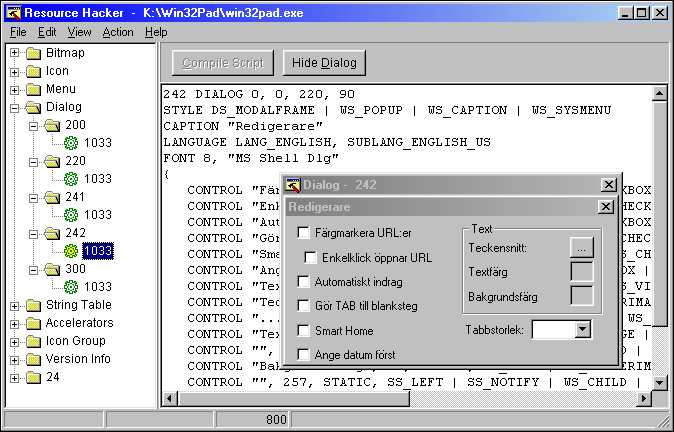Click the folder icon next to 220

click(52, 161)
